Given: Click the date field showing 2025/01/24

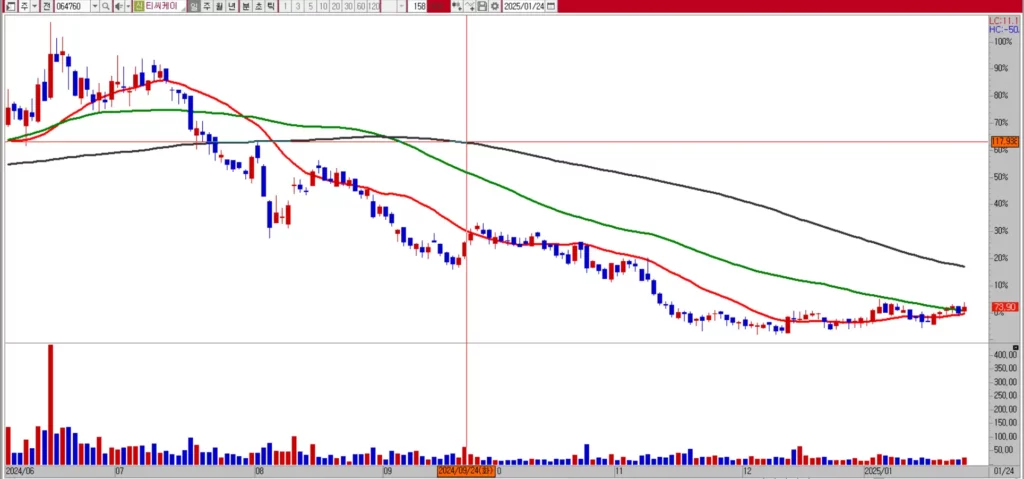Looking at the screenshot, I should click(524, 7).
